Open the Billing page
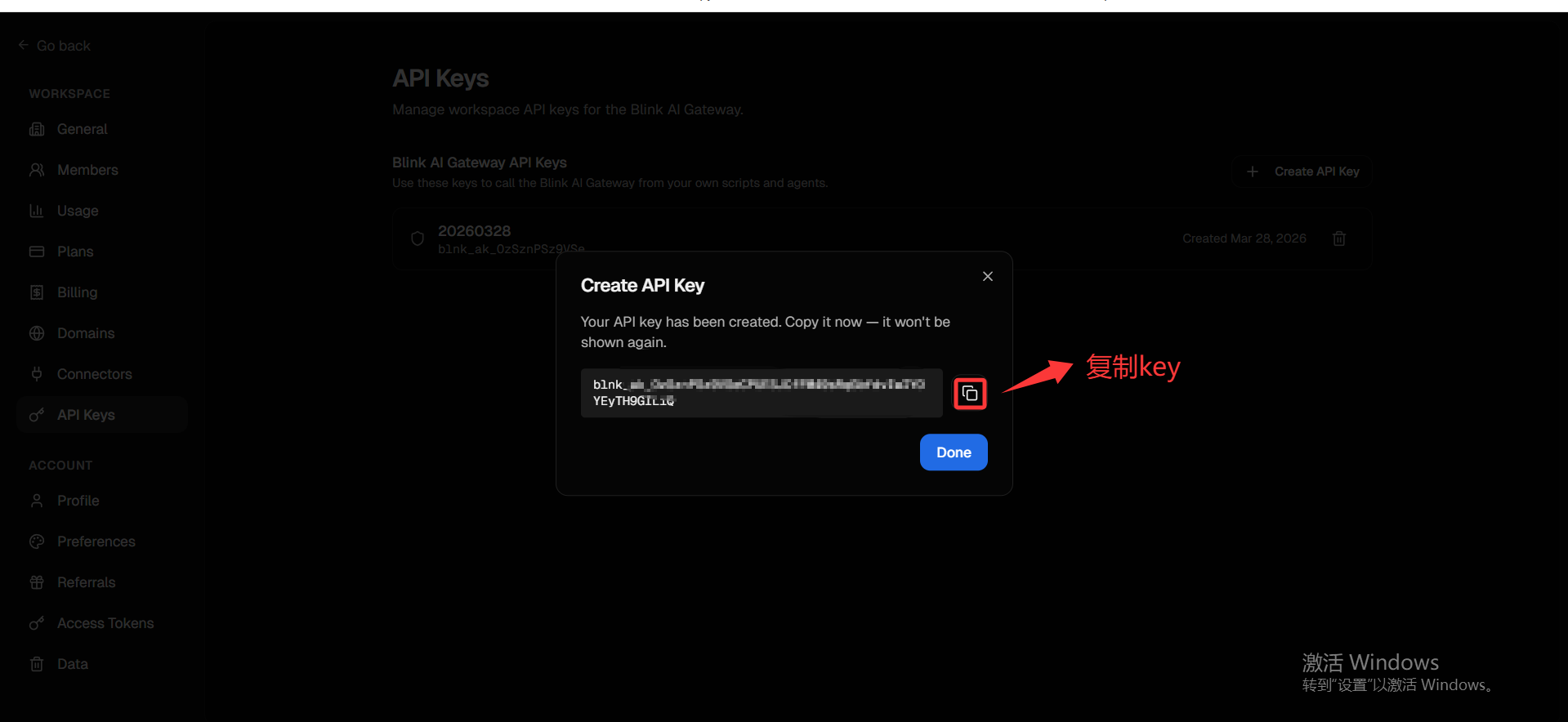Viewport: 1568px width, 722px height. [x=102, y=292]
